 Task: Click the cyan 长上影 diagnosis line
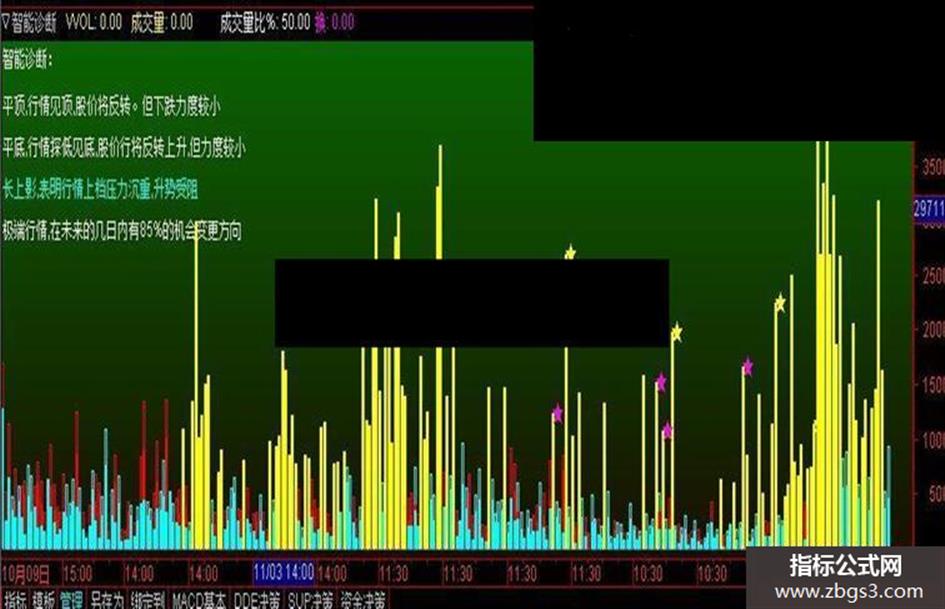pyautogui.click(x=100, y=189)
